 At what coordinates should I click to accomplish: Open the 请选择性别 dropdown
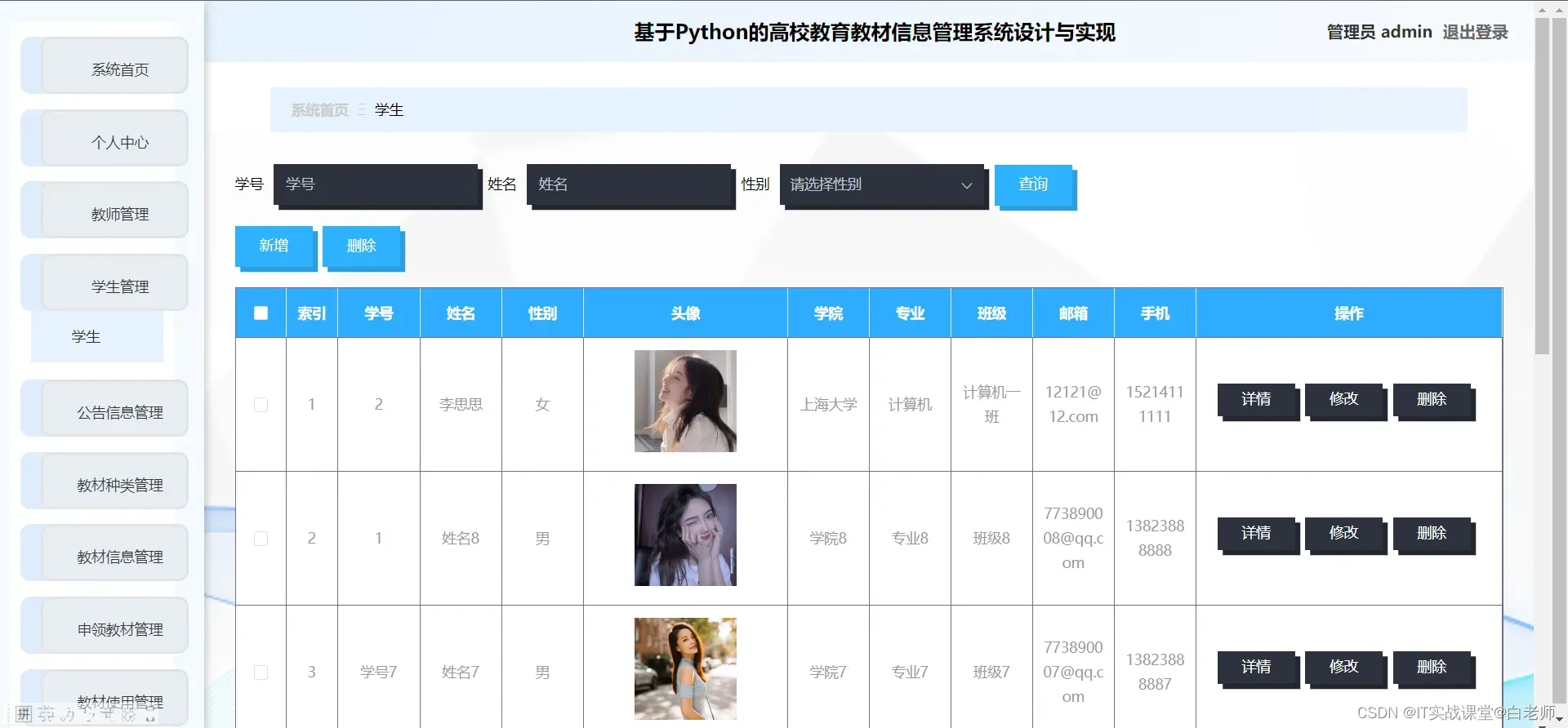[882, 184]
